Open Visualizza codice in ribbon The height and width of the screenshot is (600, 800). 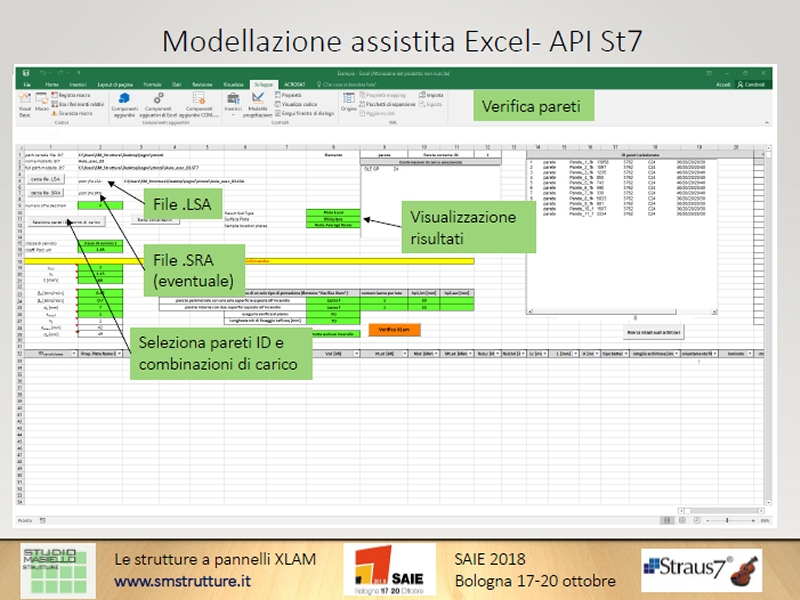coord(297,103)
